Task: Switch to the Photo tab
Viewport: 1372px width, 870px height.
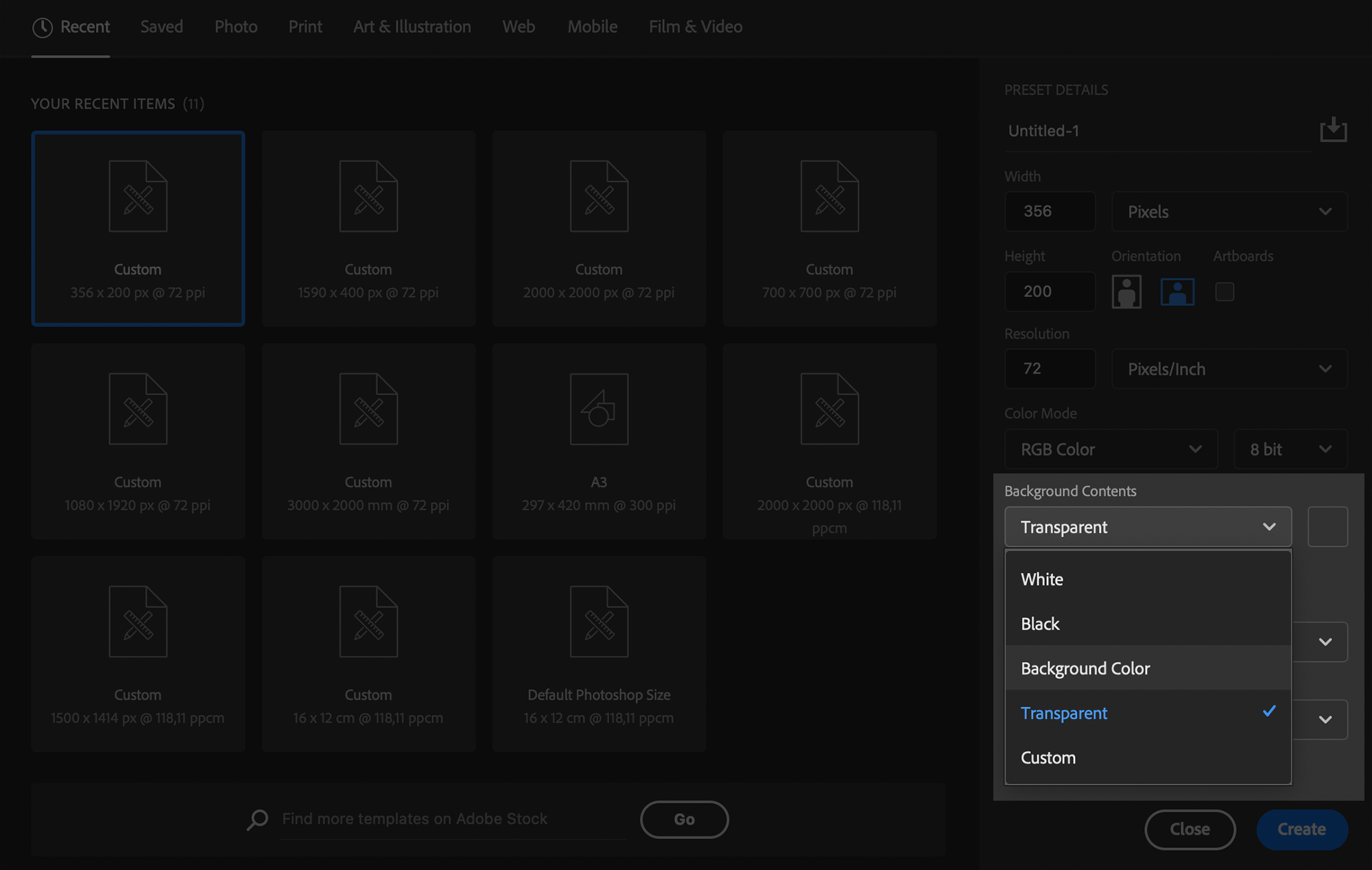Action: 236,27
